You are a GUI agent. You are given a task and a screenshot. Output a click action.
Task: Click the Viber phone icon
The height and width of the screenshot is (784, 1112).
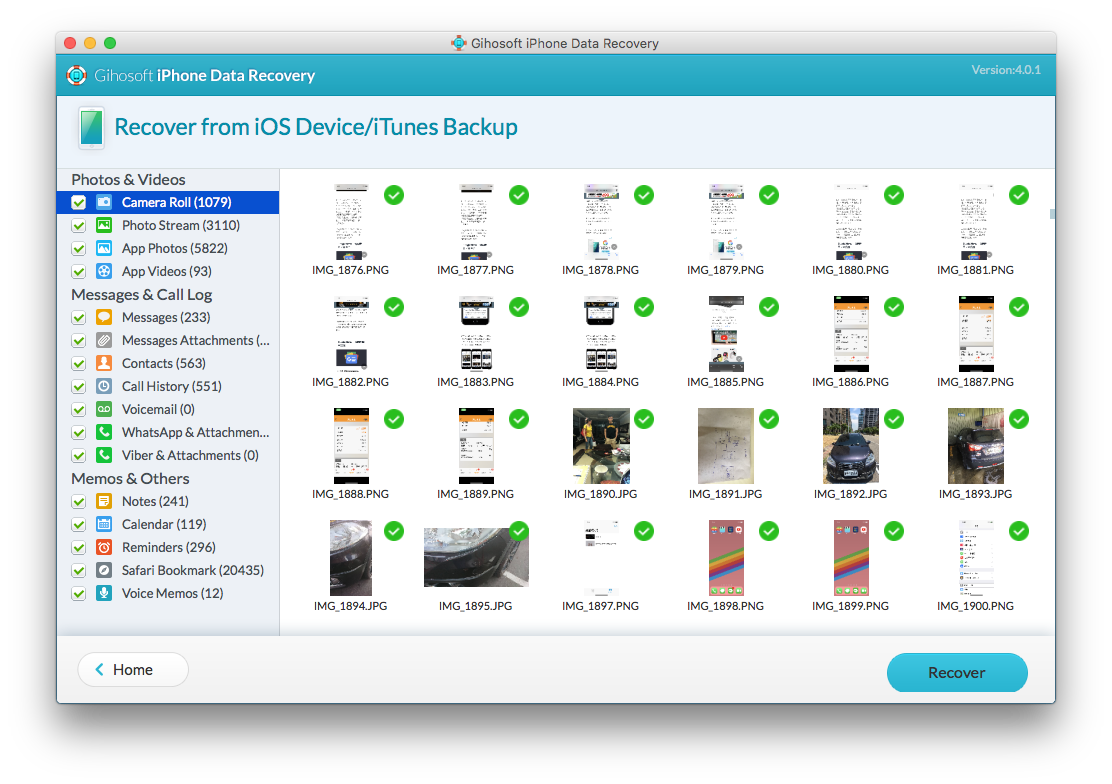[104, 456]
